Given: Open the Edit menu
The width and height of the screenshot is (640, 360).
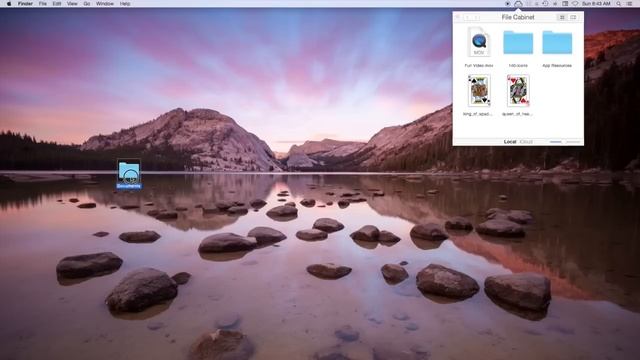Looking at the screenshot, I should click(57, 4).
